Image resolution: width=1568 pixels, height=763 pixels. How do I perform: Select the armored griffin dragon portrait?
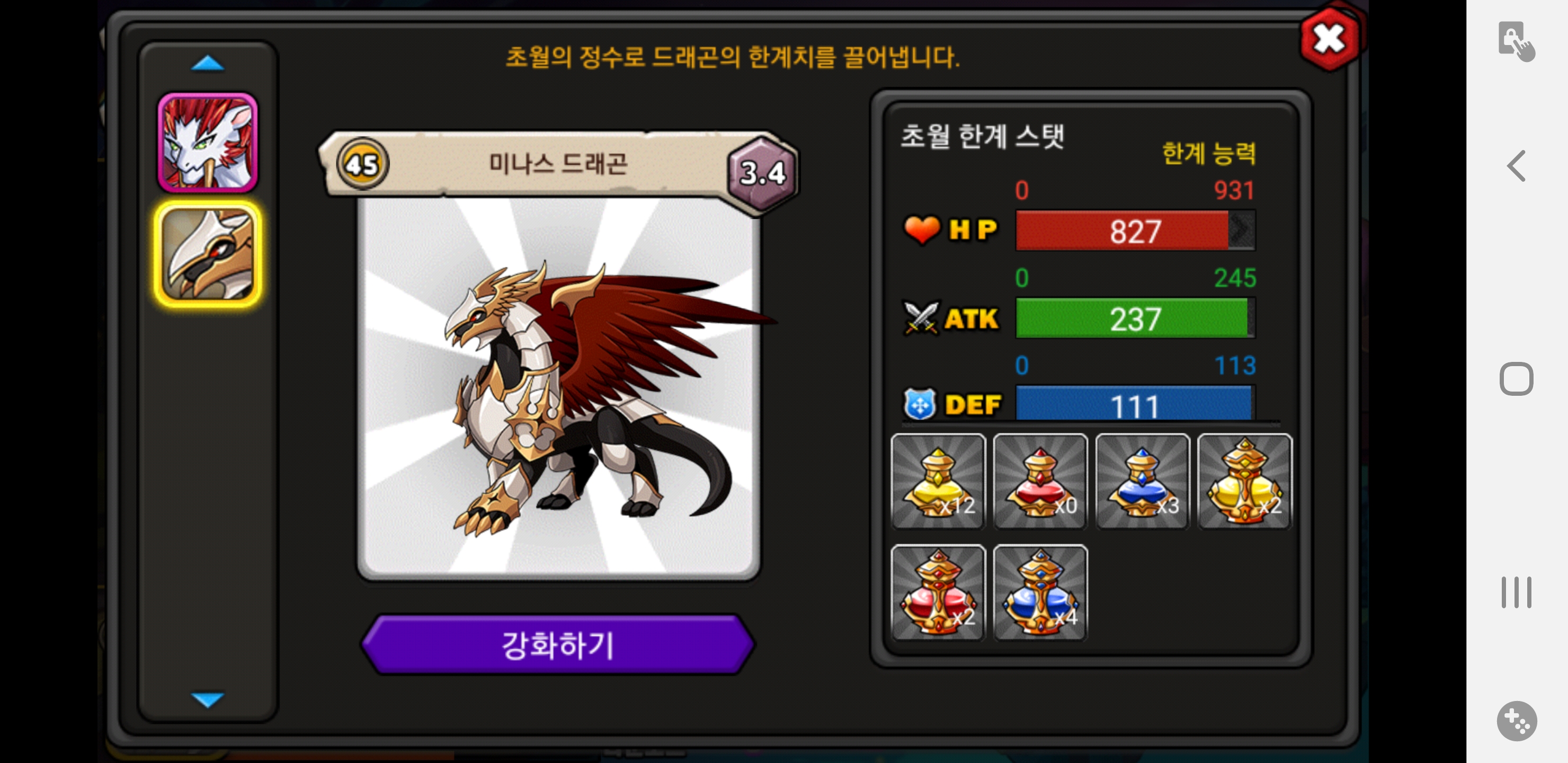pyautogui.click(x=208, y=254)
